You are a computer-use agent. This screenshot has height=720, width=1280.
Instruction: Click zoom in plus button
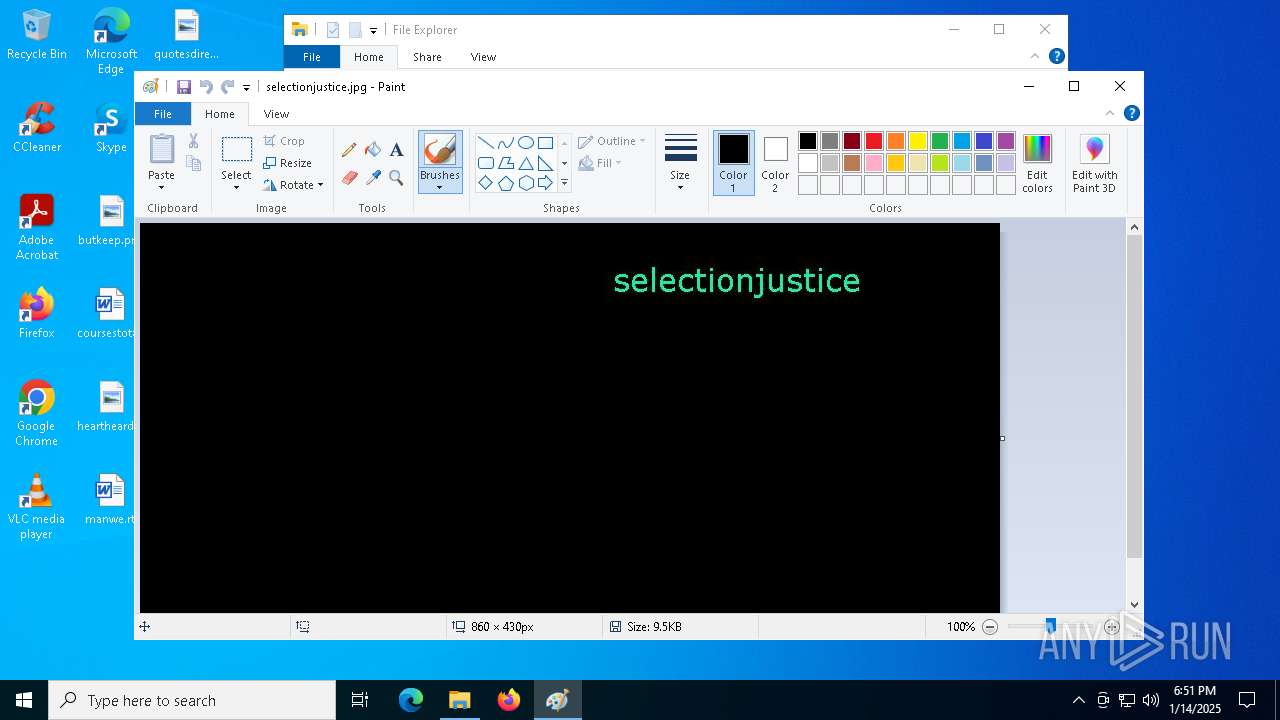pyautogui.click(x=1111, y=627)
